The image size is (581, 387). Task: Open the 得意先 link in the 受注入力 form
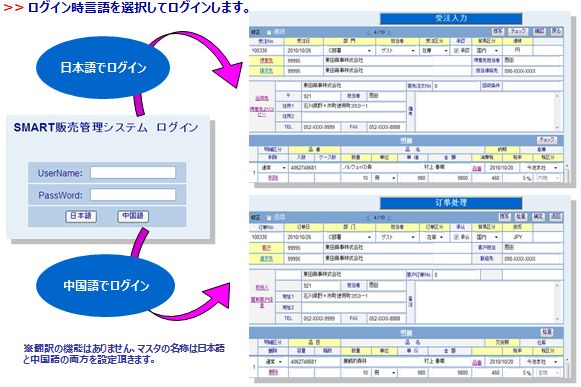tap(266, 60)
